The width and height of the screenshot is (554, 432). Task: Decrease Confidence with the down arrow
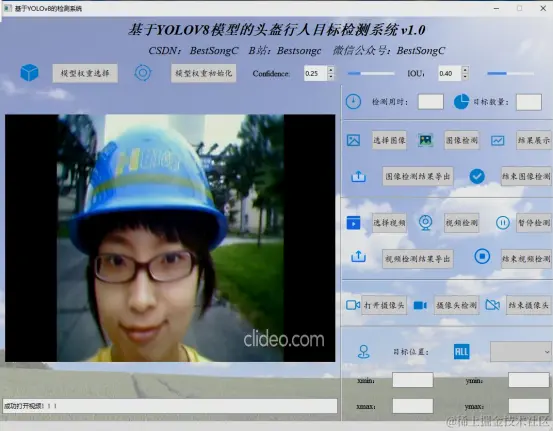(x=331, y=77)
